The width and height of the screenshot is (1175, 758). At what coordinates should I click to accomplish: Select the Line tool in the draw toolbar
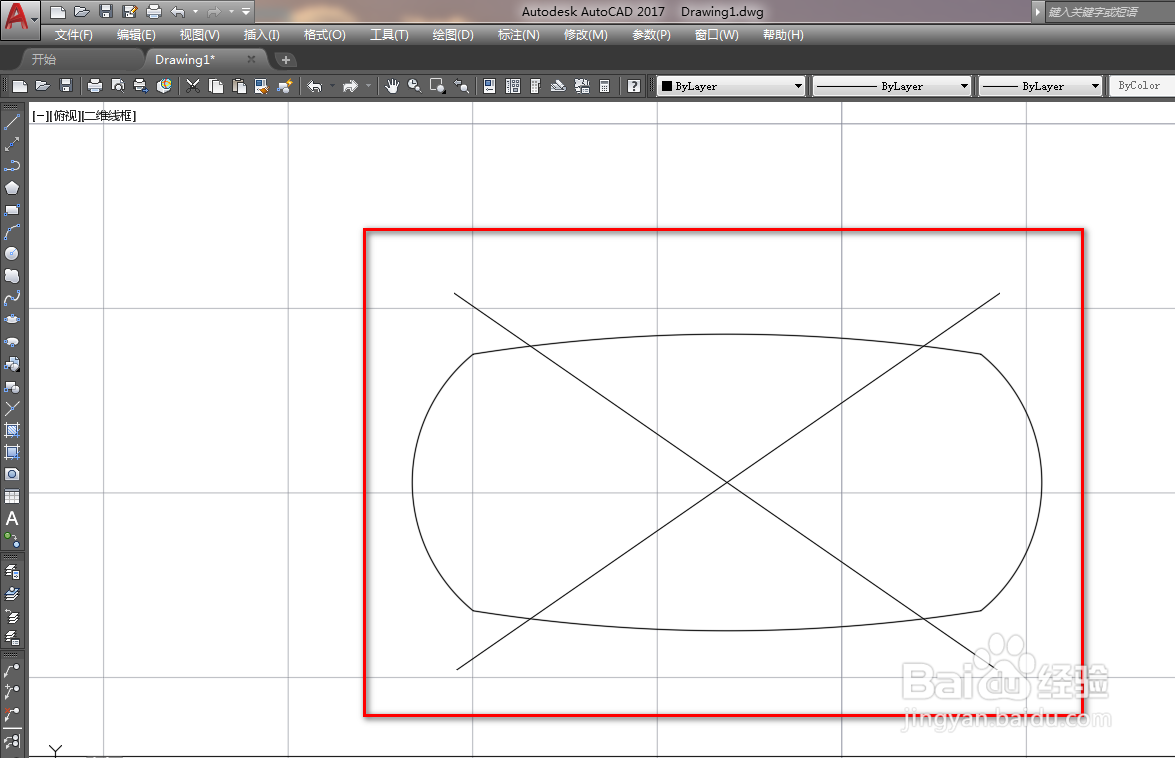pyautogui.click(x=12, y=122)
